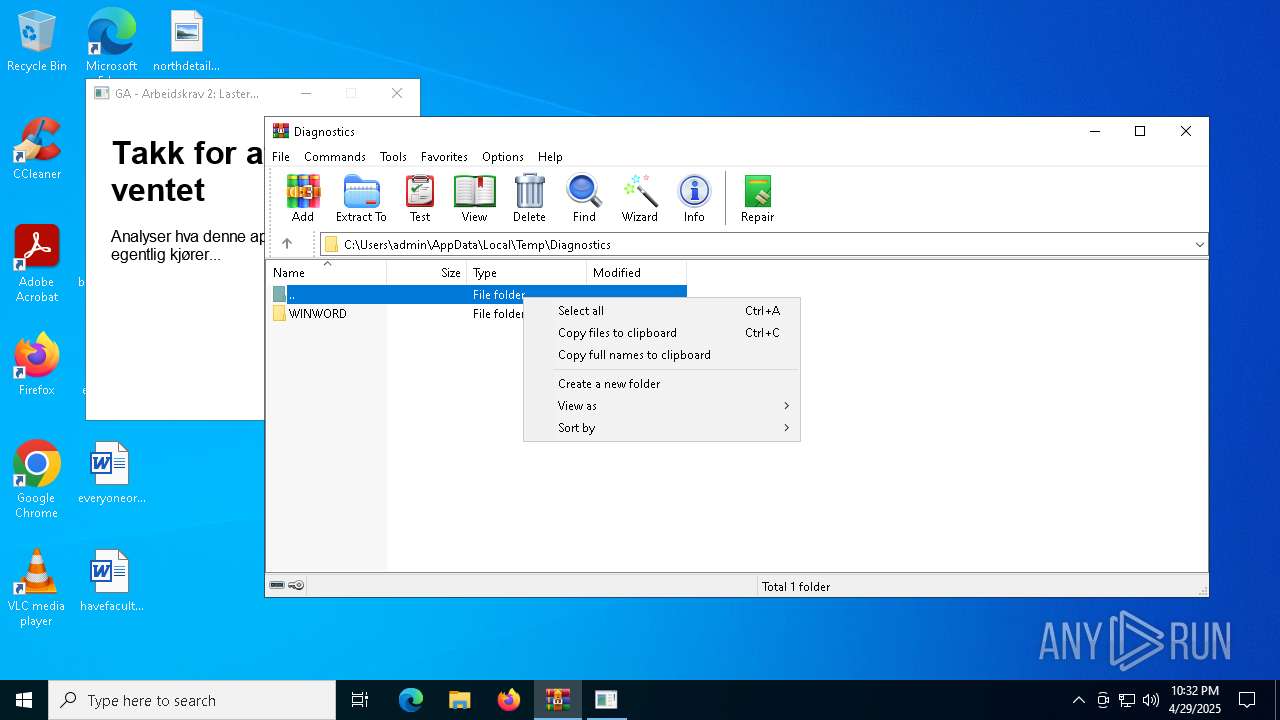Click the address path field

pyautogui.click(x=765, y=244)
